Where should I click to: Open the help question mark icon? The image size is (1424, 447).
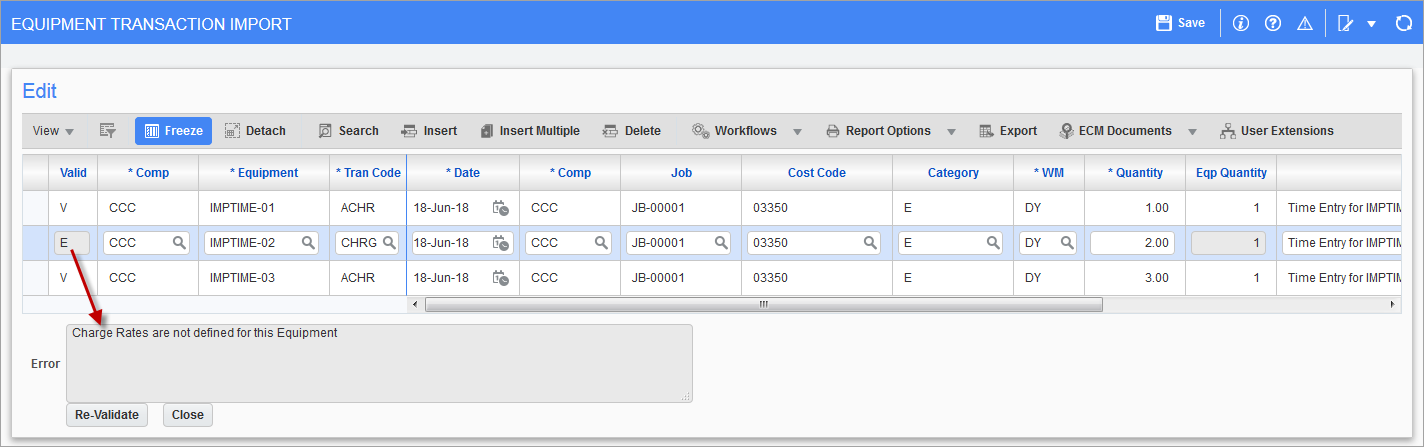pos(1273,23)
